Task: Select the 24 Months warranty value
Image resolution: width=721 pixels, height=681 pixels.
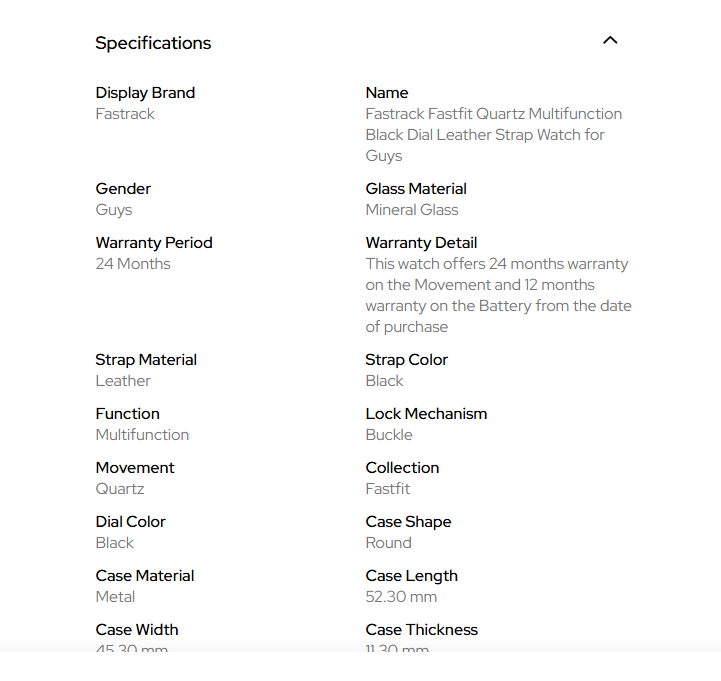Action: pos(133,264)
